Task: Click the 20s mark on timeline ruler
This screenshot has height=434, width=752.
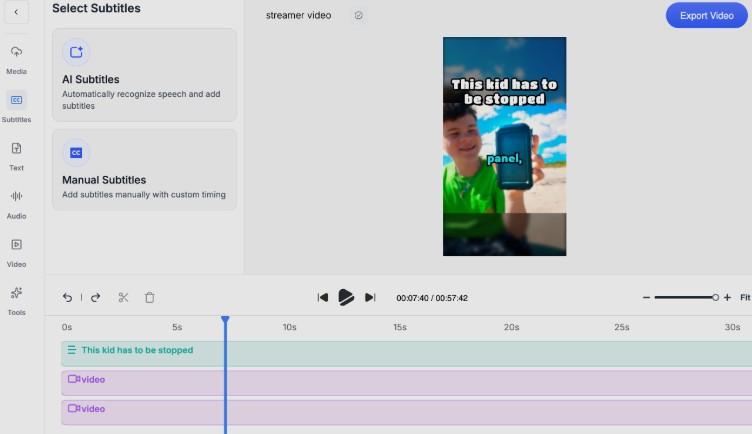Action: 511,327
